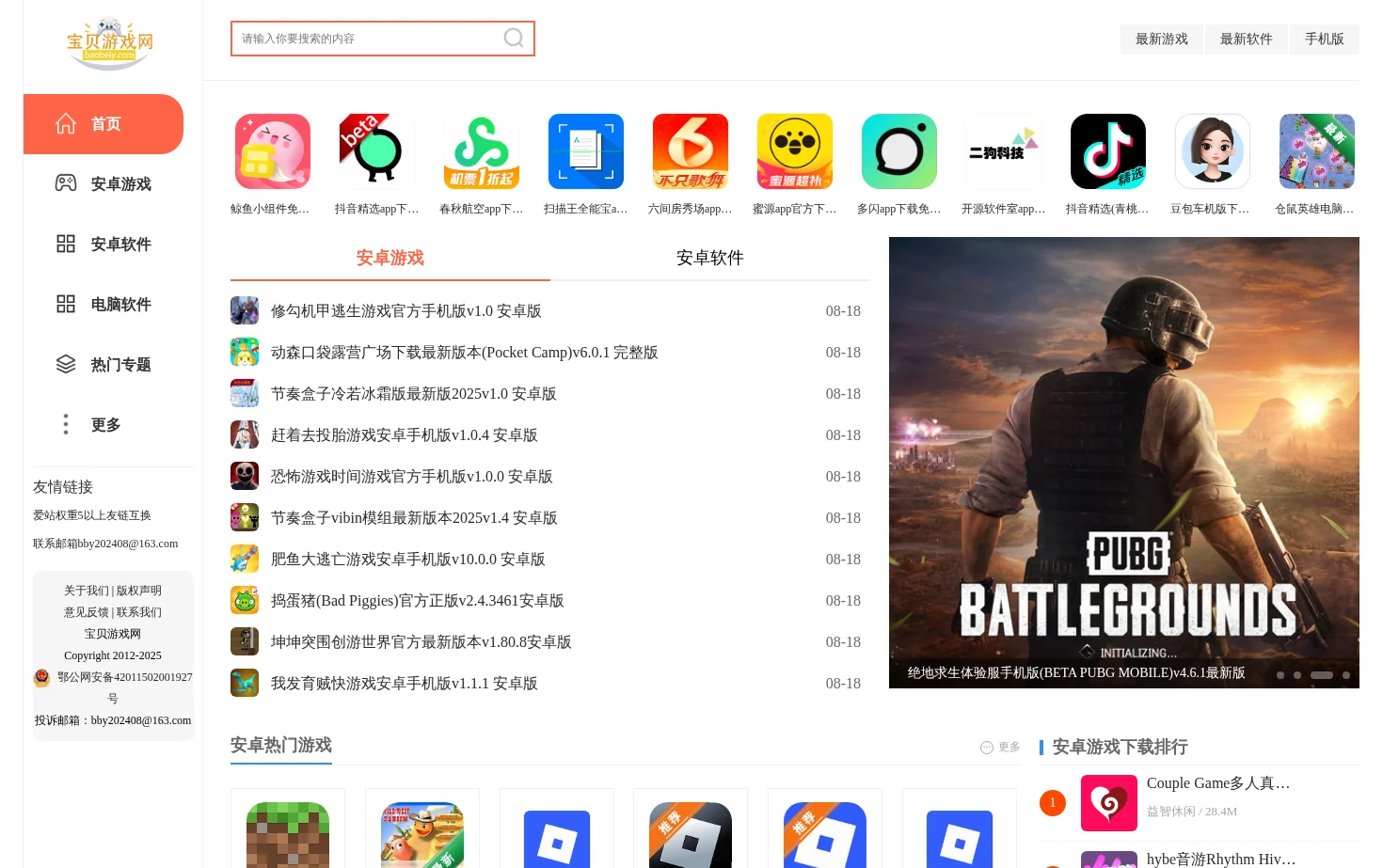This screenshot has height=868, width=1383.
Task: Go to 首页 in the sidebar
Action: tap(103, 124)
